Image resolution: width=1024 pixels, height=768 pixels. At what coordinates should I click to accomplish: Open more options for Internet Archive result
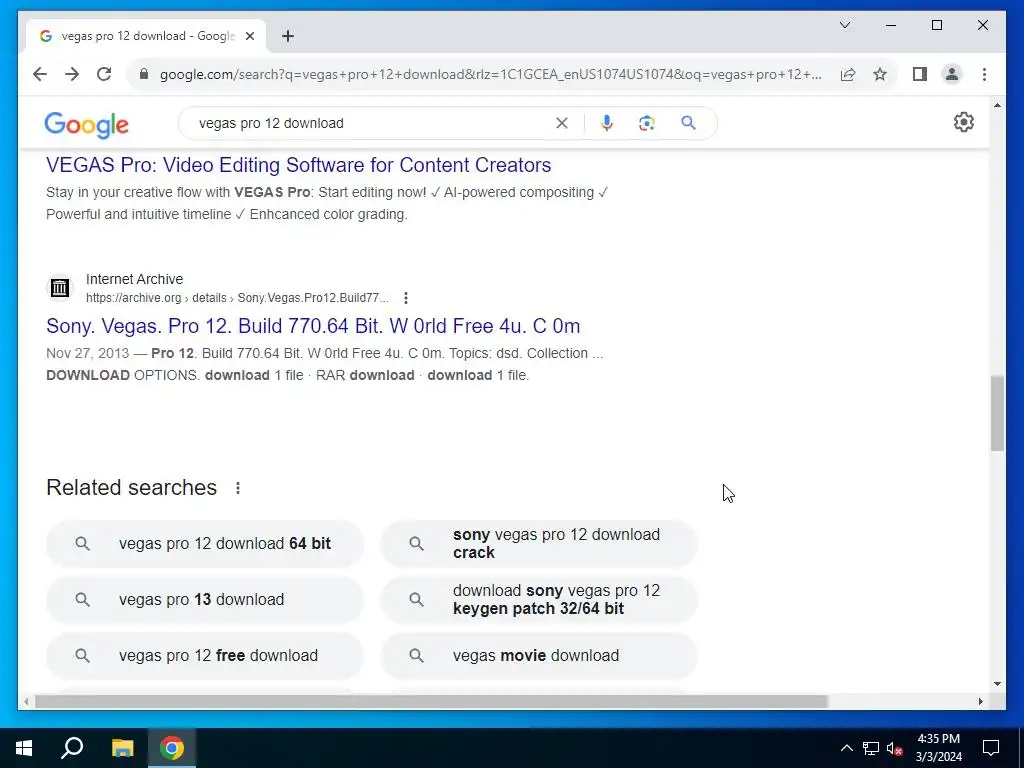[406, 298]
